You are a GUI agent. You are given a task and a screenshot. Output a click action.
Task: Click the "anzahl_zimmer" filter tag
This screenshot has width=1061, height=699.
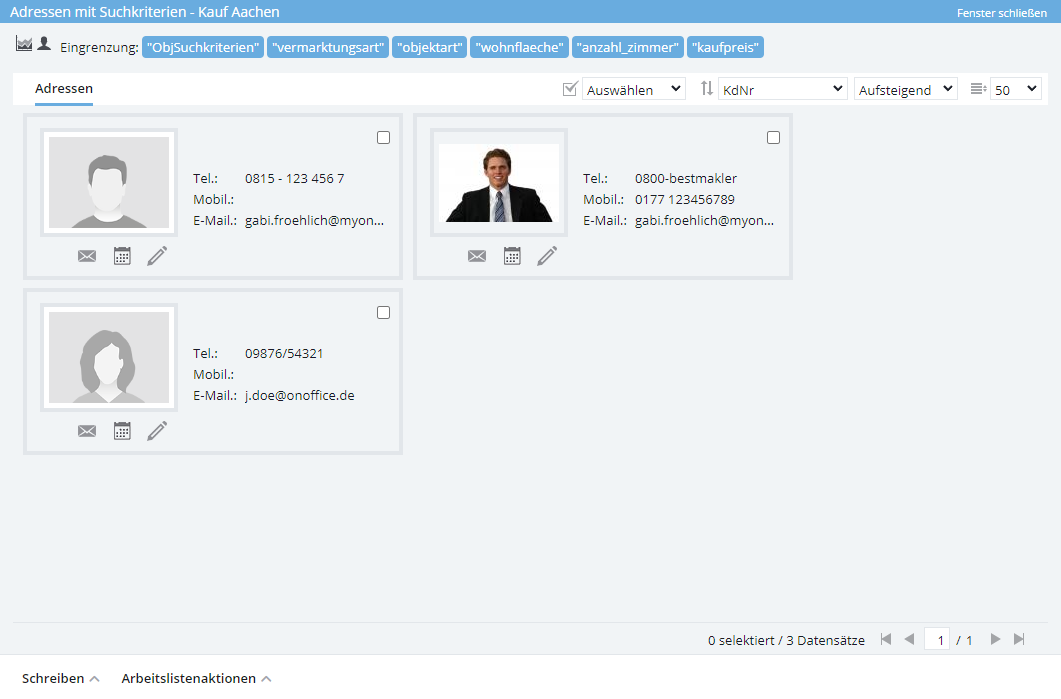[x=628, y=47]
